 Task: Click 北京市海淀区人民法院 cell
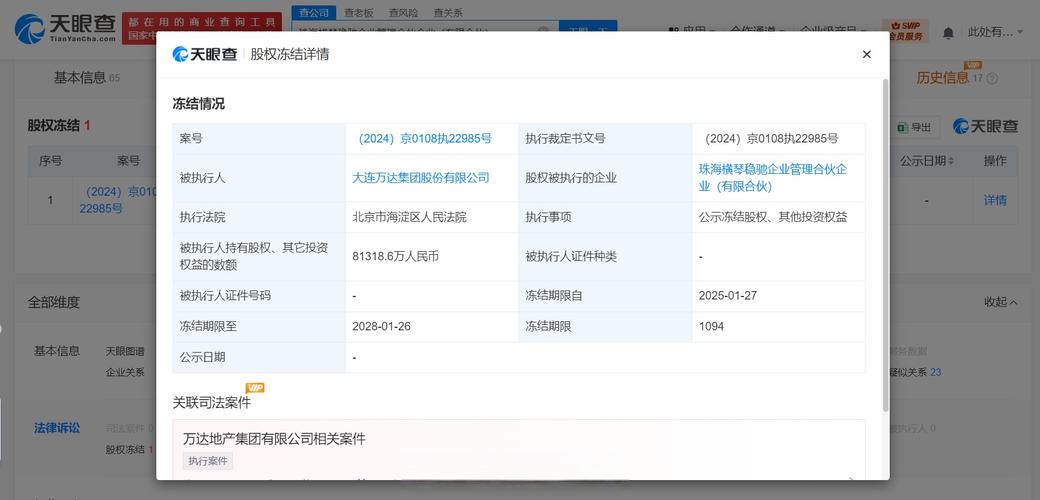[x=409, y=217]
